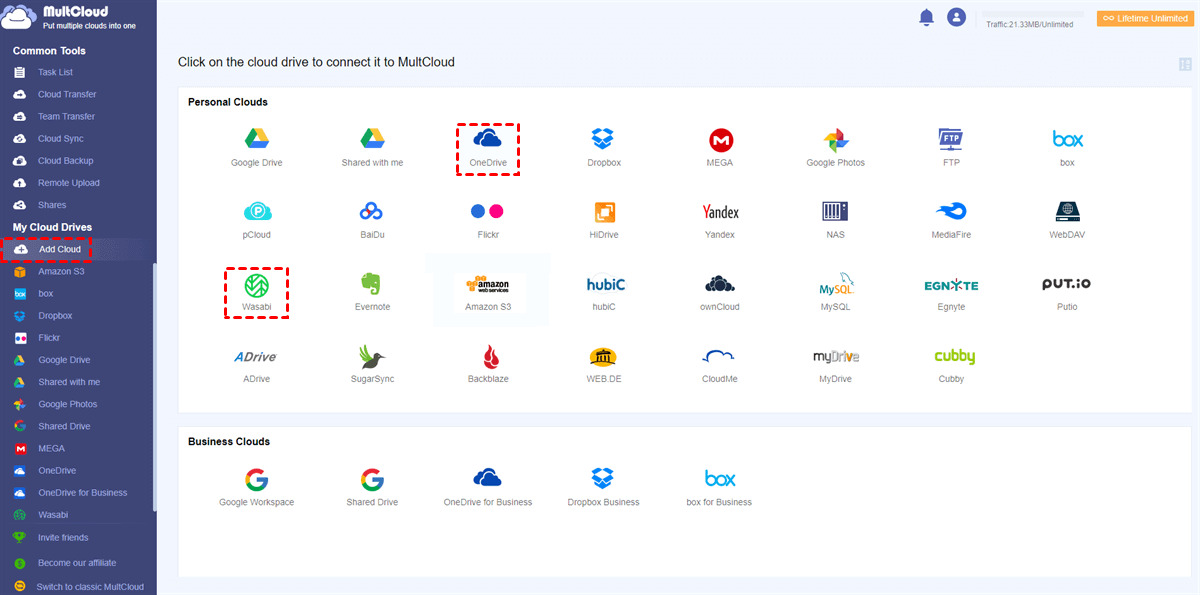Add Wasabi from the Personal Clouds grid

pos(257,292)
